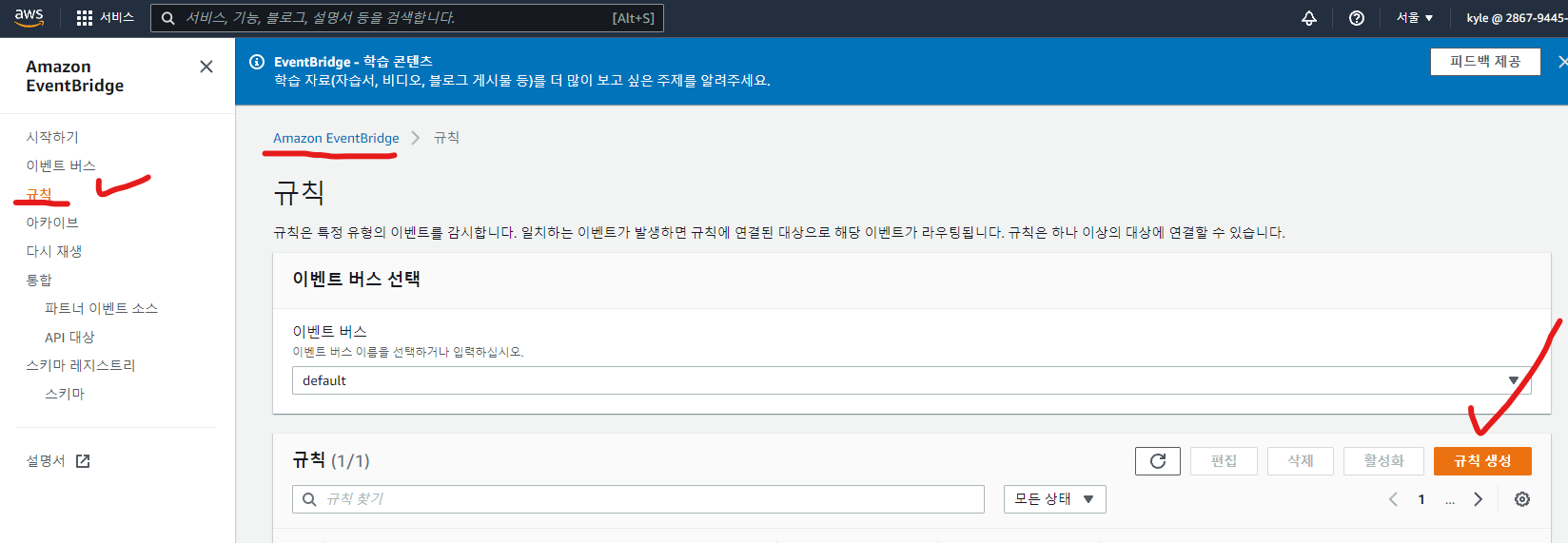Click the search icon in the top bar
This screenshot has height=543, width=1568.
[168, 18]
